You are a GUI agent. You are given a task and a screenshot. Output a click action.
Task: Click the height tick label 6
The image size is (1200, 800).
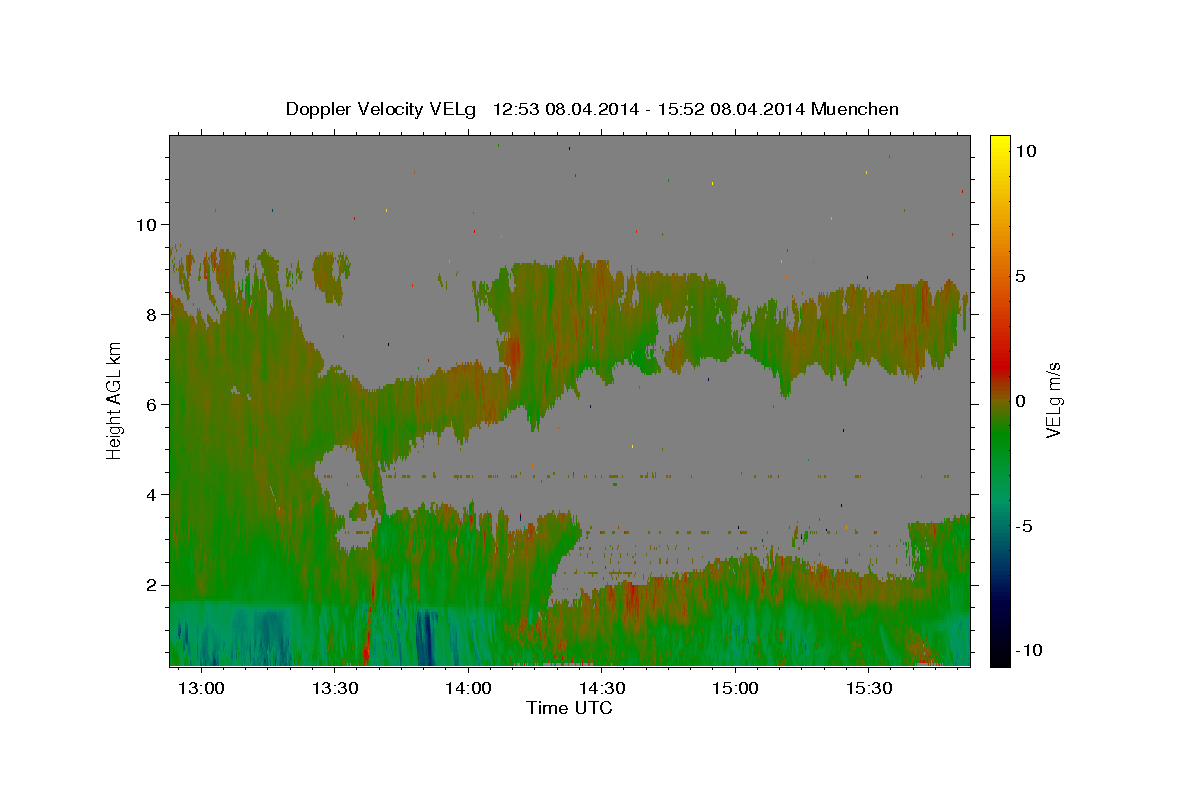(x=151, y=404)
